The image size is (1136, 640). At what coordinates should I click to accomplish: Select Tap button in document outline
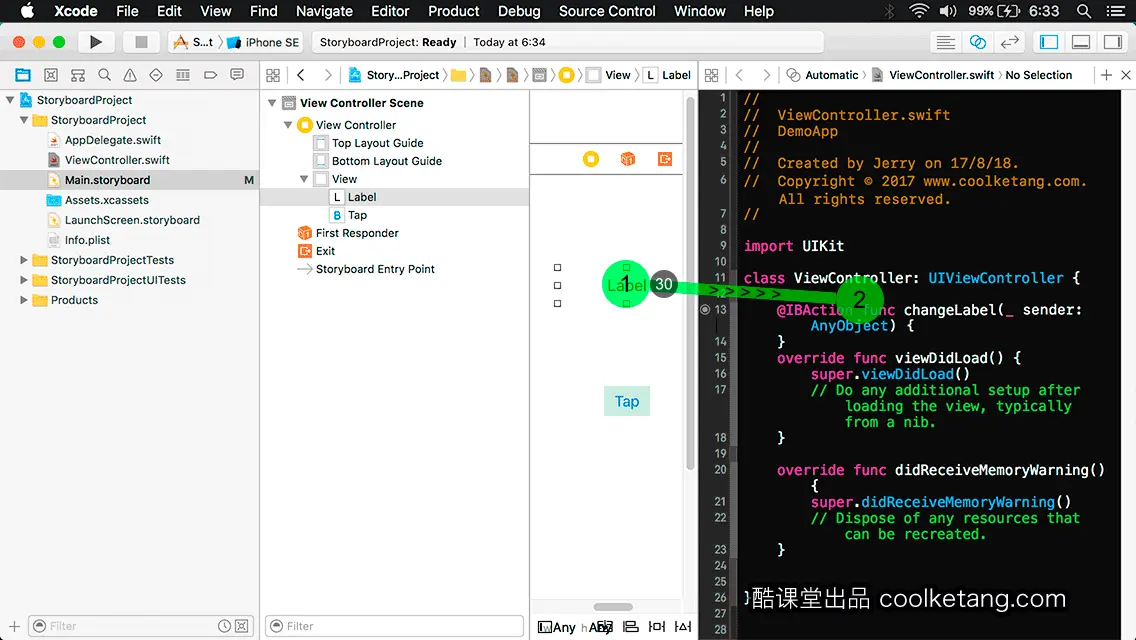pyautogui.click(x=357, y=215)
